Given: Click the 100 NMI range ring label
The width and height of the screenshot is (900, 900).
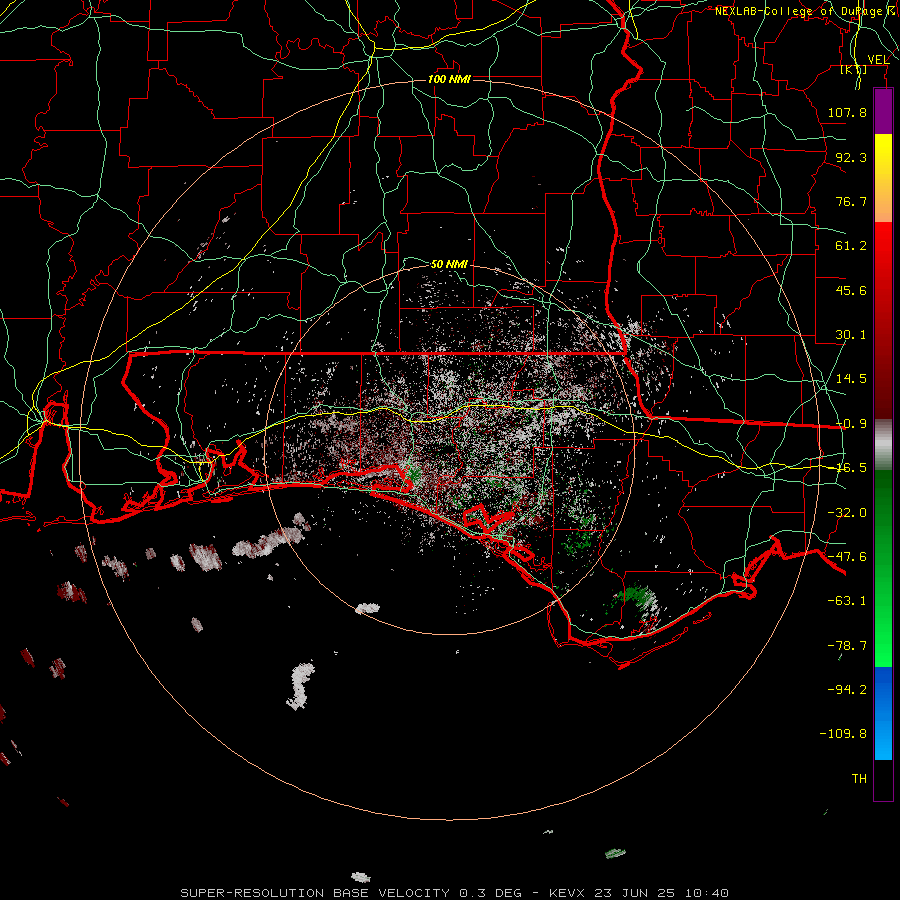Looking at the screenshot, I should [449, 79].
